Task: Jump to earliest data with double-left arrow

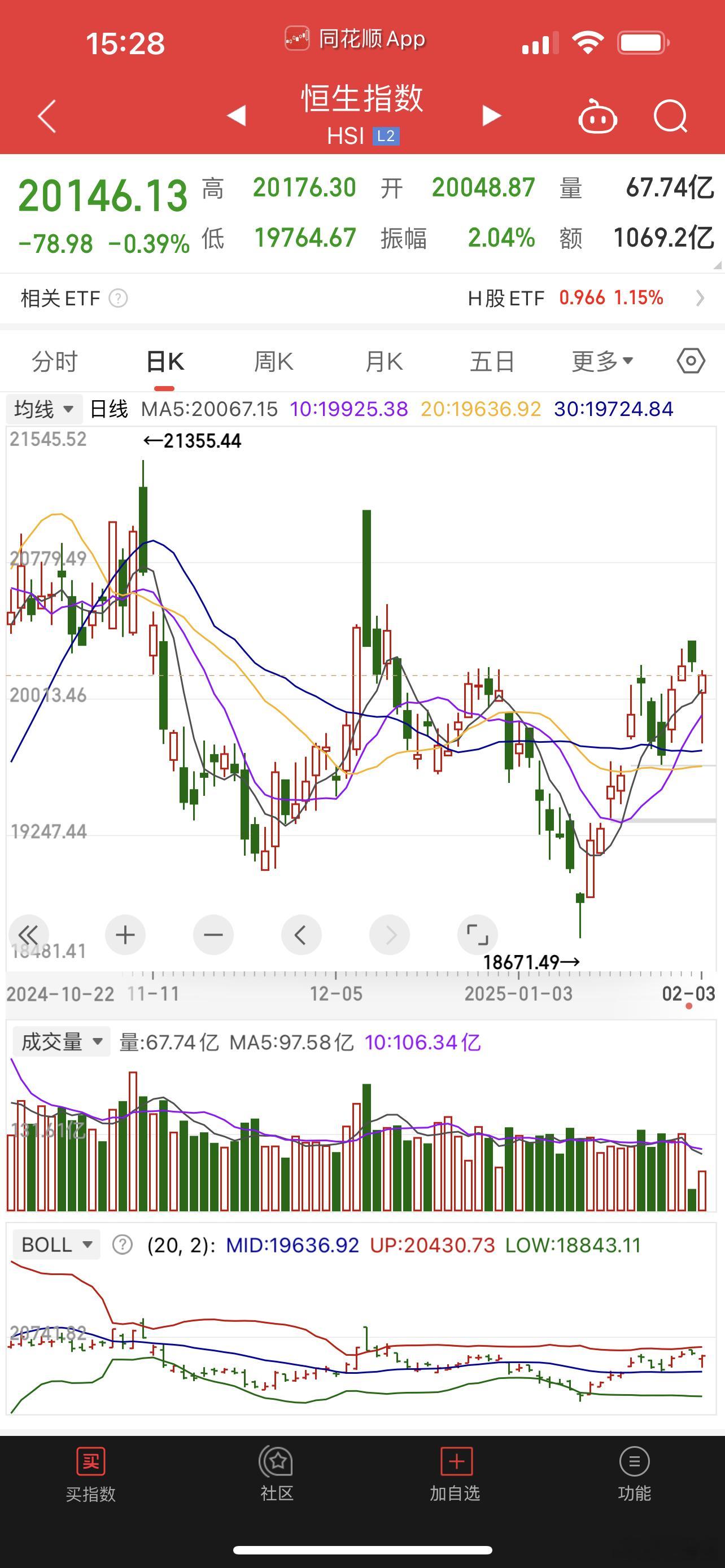Action: tap(28, 934)
